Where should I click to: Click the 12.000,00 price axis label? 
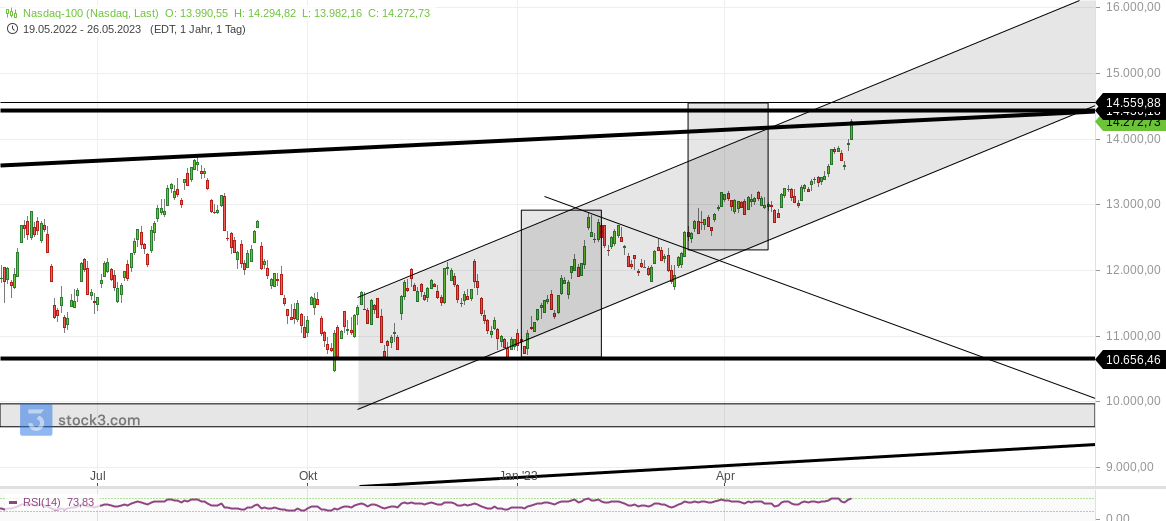pos(1133,270)
